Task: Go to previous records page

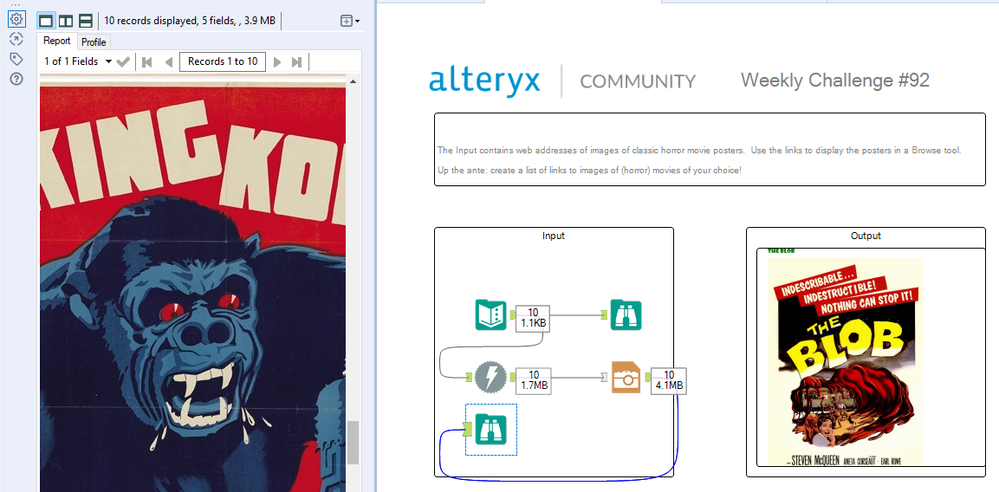Action: [168, 62]
